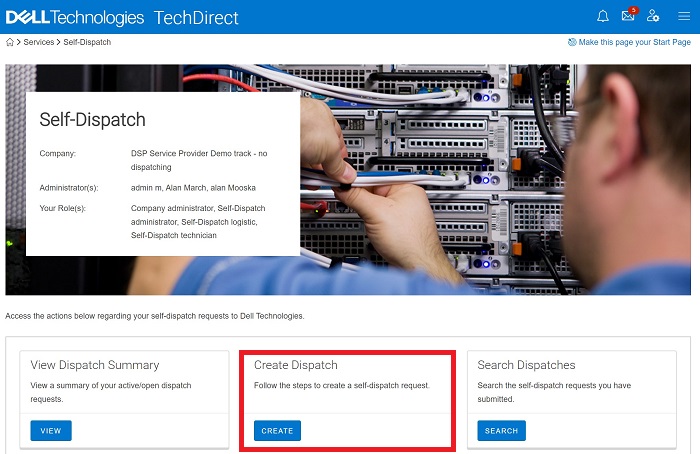Screen dimensions: 700x454
Task: Click 'DSP Service Provider Demo track' company value
Action: (x=199, y=160)
